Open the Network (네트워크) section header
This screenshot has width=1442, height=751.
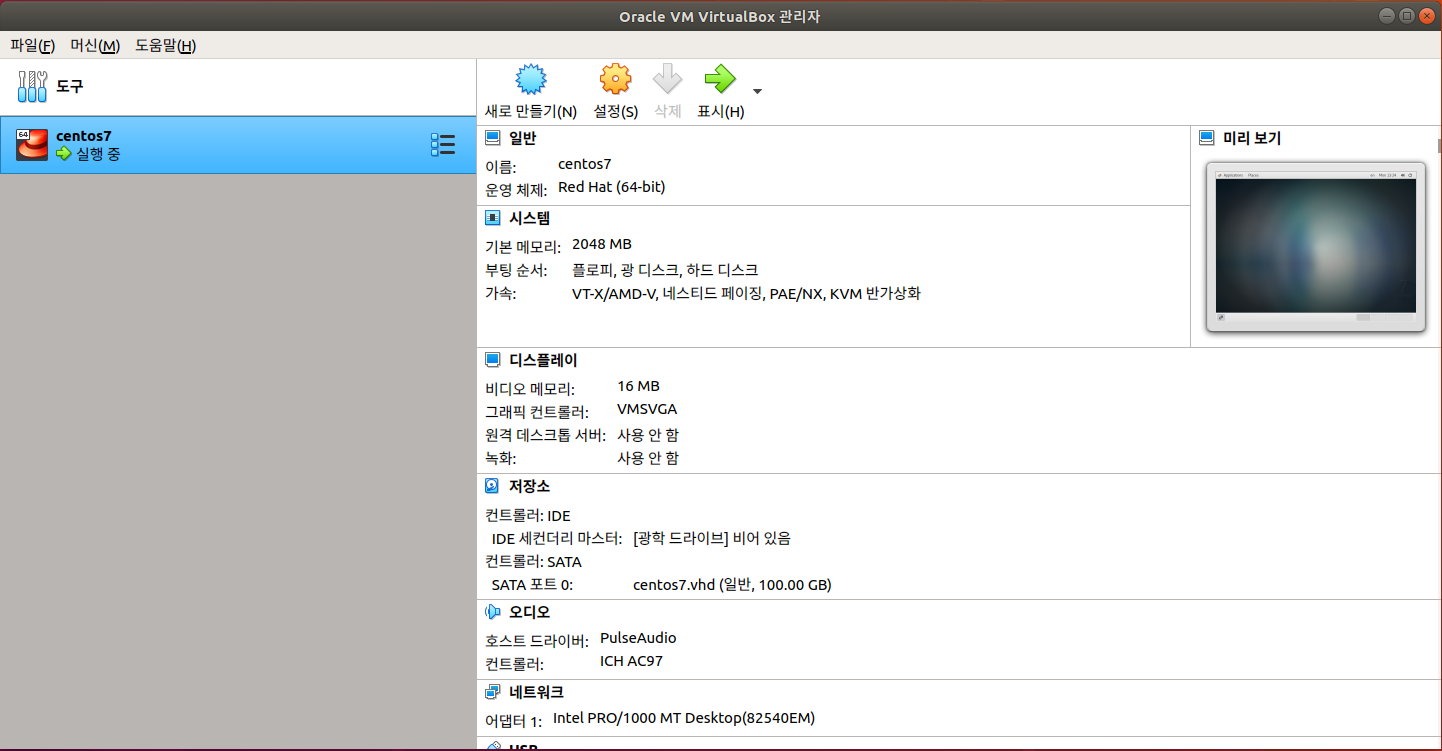pyautogui.click(x=536, y=692)
